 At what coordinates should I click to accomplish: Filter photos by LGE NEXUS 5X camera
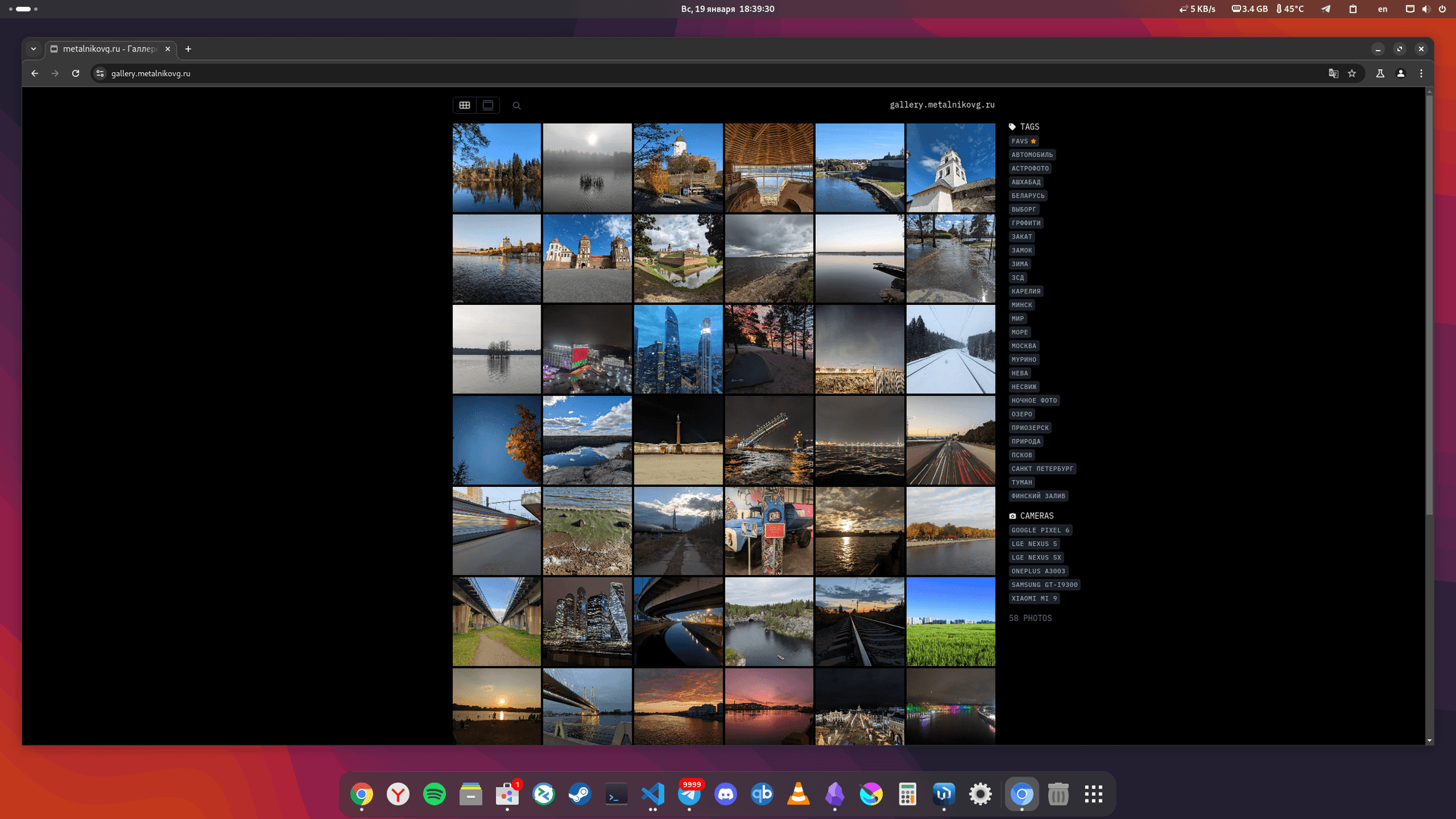click(x=1036, y=557)
